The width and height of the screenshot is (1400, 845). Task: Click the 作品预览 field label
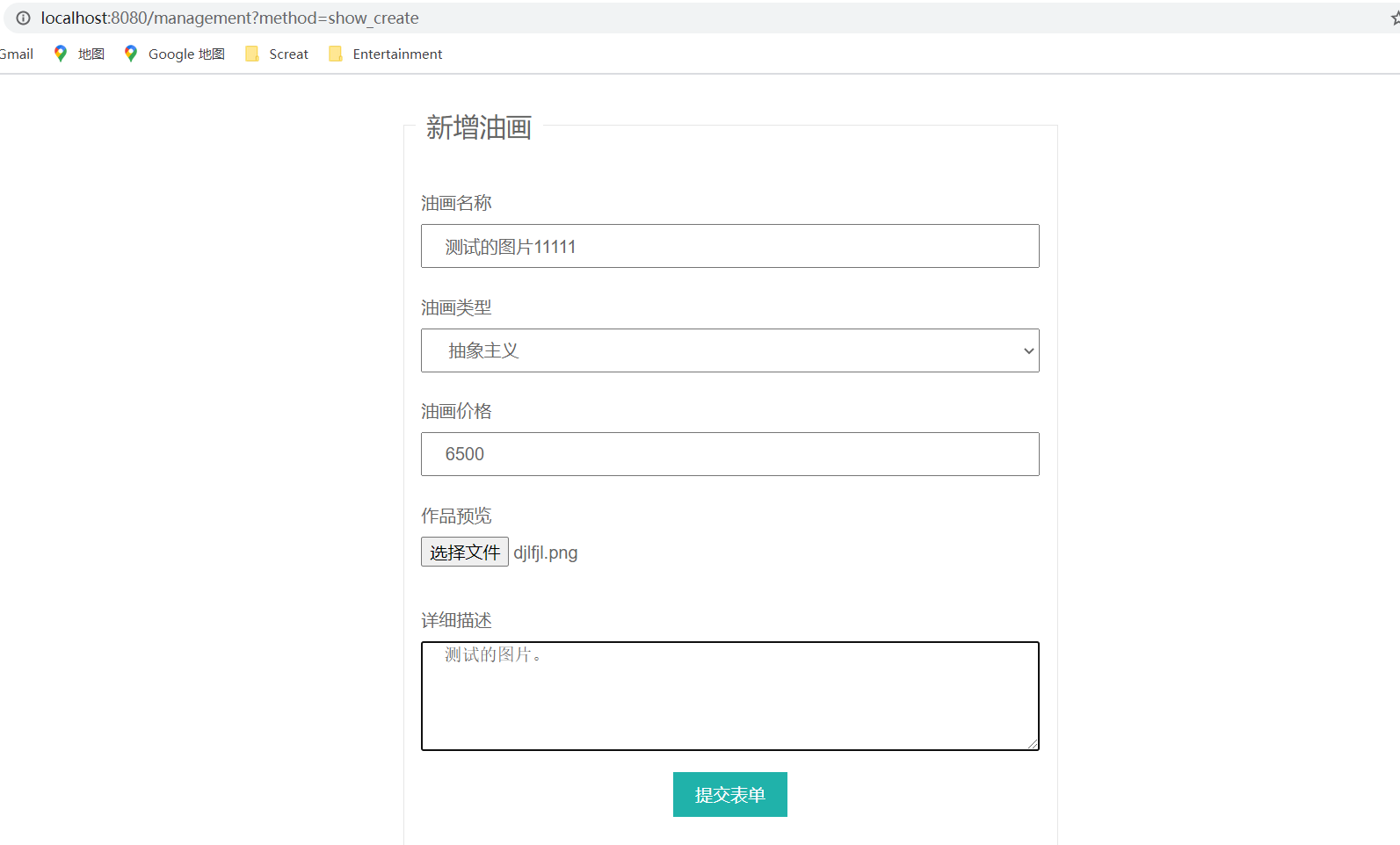click(x=456, y=516)
